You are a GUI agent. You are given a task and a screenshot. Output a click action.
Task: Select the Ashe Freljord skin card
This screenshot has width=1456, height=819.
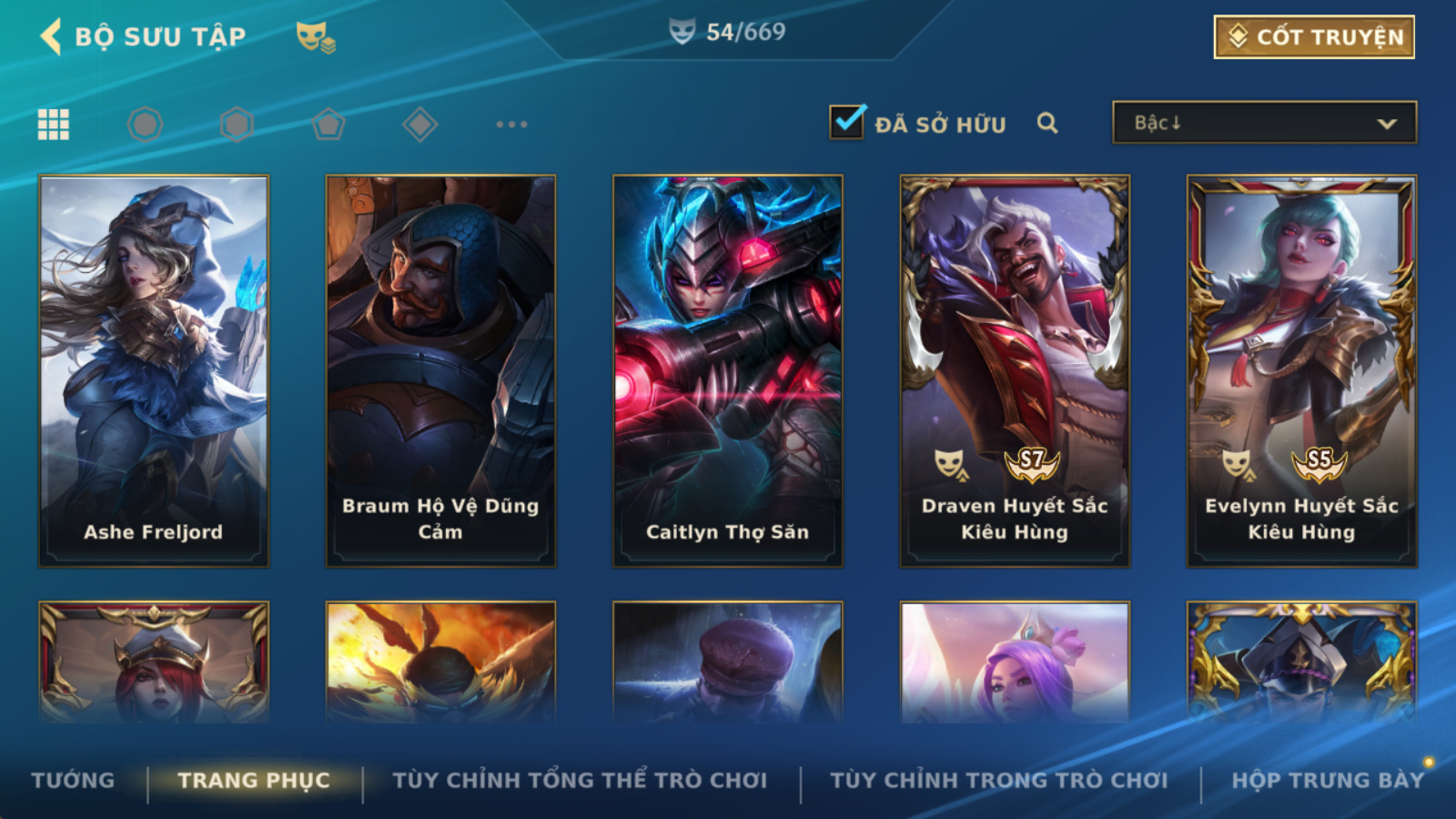click(154, 371)
